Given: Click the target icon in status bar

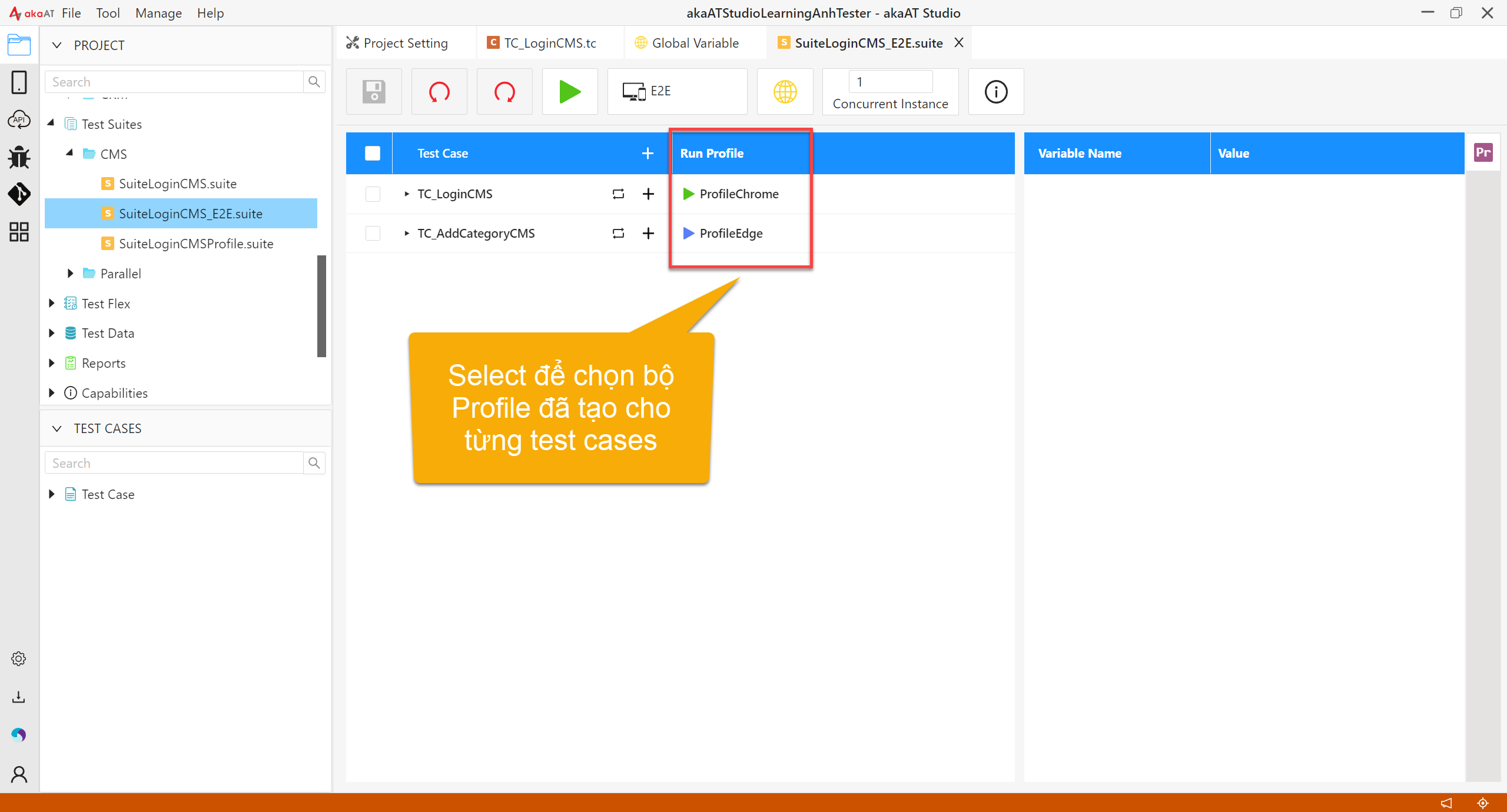Looking at the screenshot, I should tap(1483, 803).
